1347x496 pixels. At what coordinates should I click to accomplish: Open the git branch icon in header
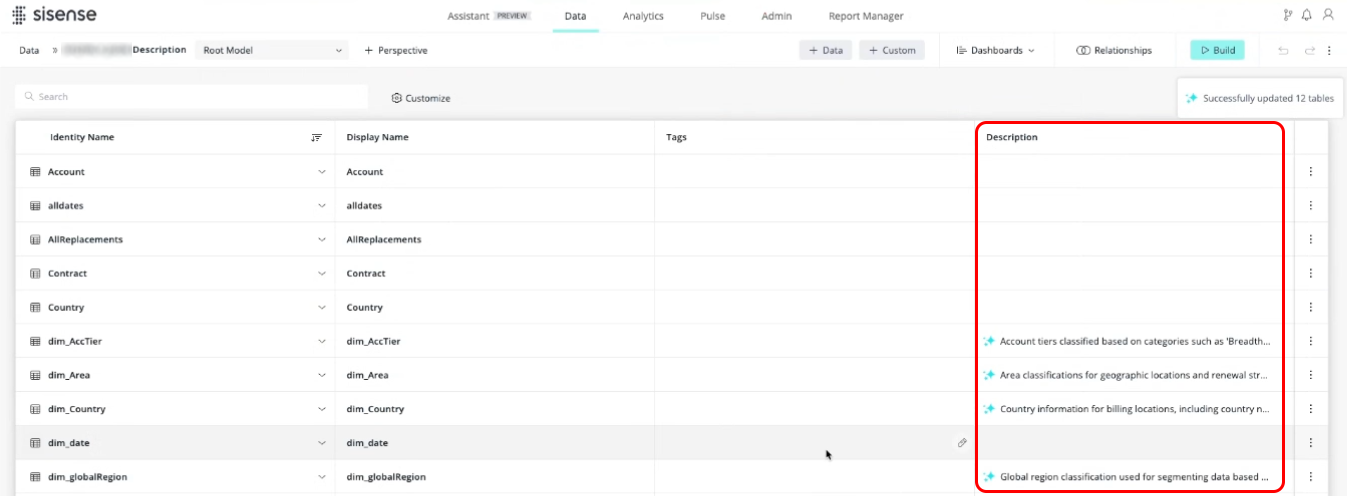coord(1287,16)
